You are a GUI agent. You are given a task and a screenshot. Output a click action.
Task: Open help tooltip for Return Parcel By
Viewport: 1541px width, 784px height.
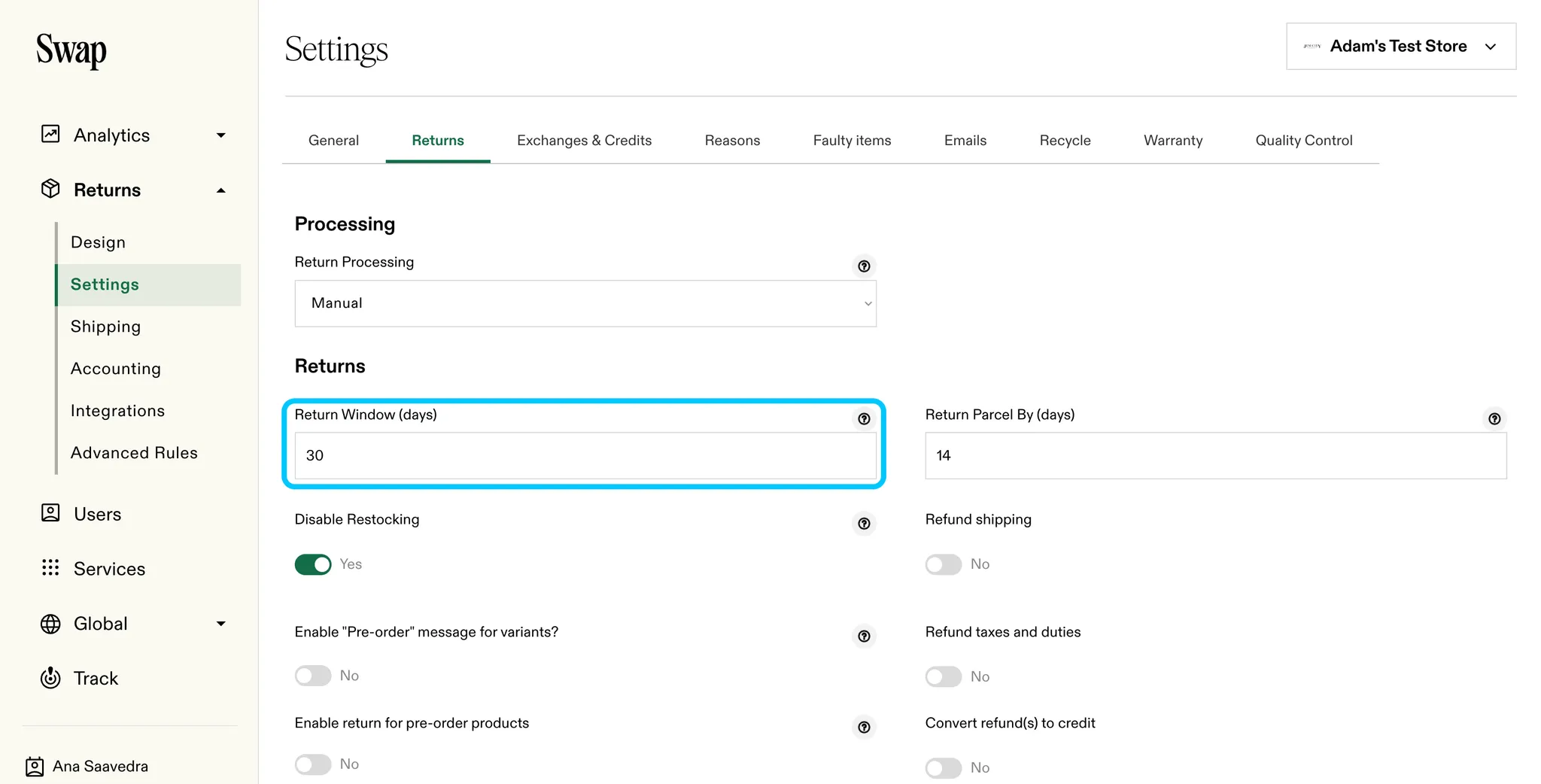pyautogui.click(x=1494, y=419)
